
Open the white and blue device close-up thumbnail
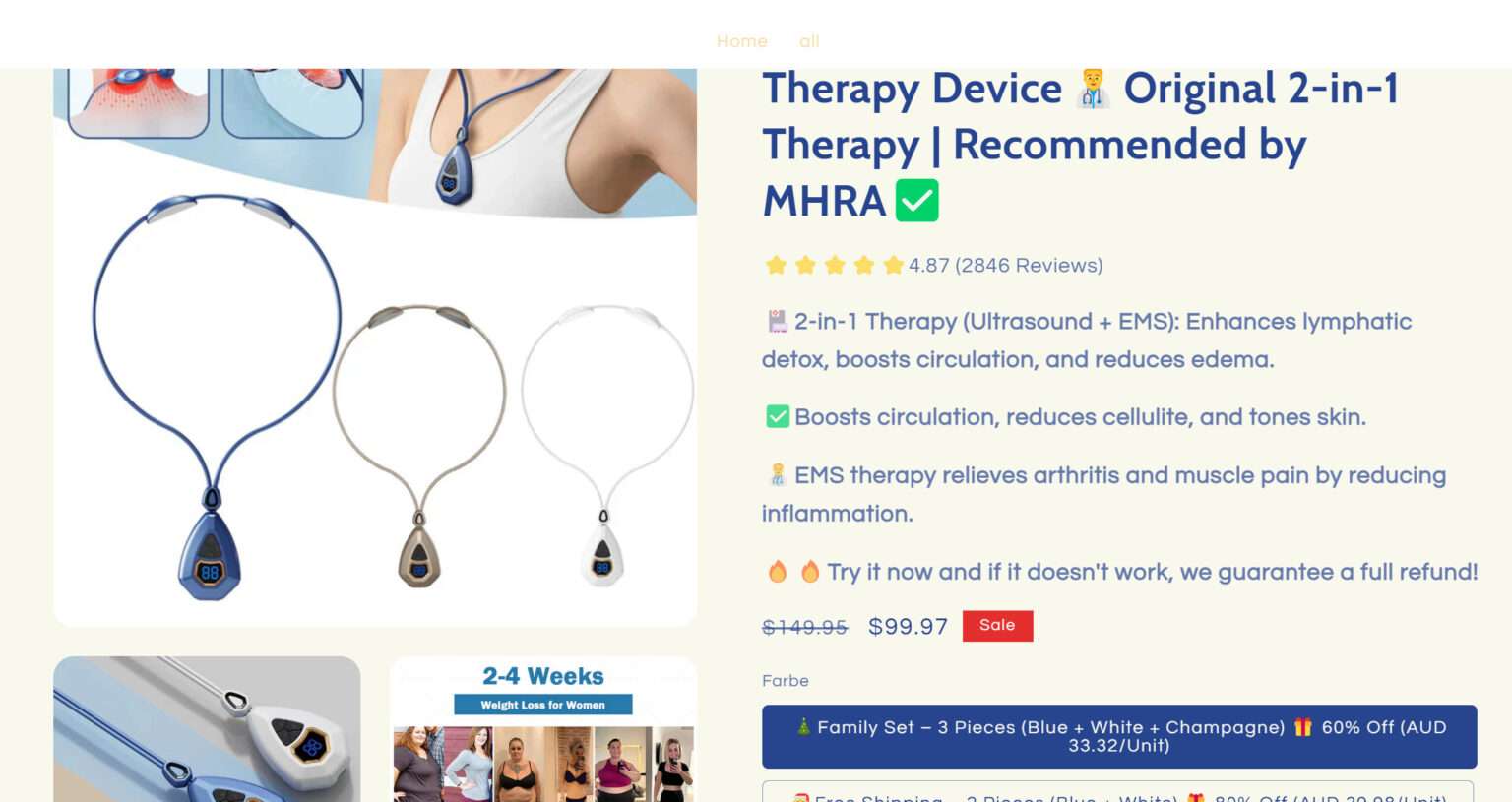(207, 729)
